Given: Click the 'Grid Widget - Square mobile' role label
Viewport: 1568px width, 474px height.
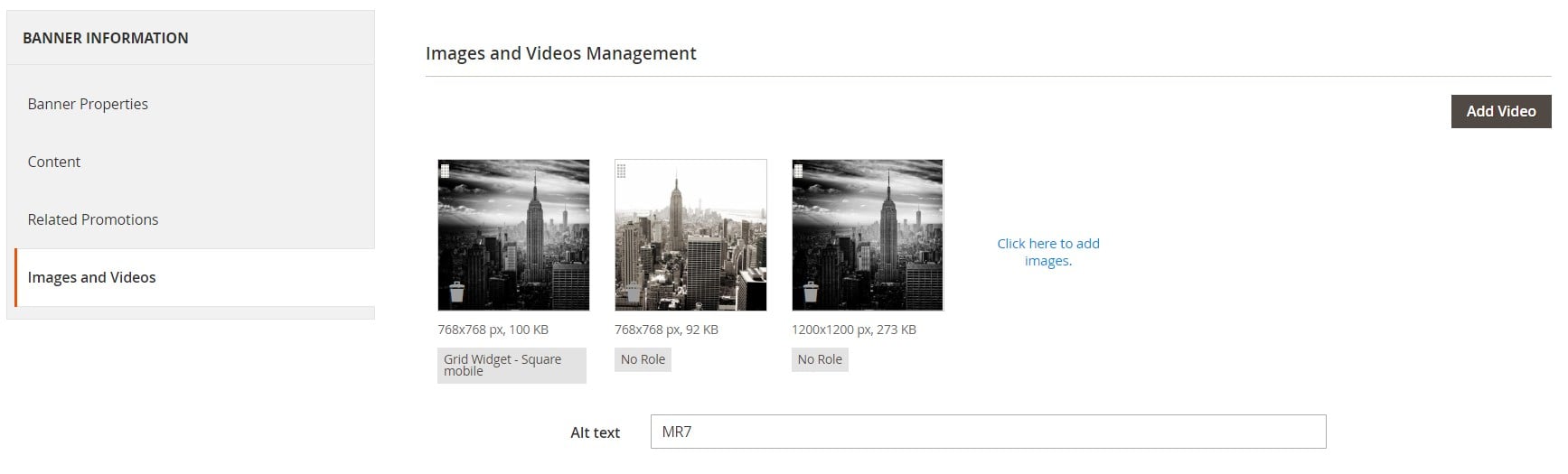Looking at the screenshot, I should pyautogui.click(x=512, y=365).
